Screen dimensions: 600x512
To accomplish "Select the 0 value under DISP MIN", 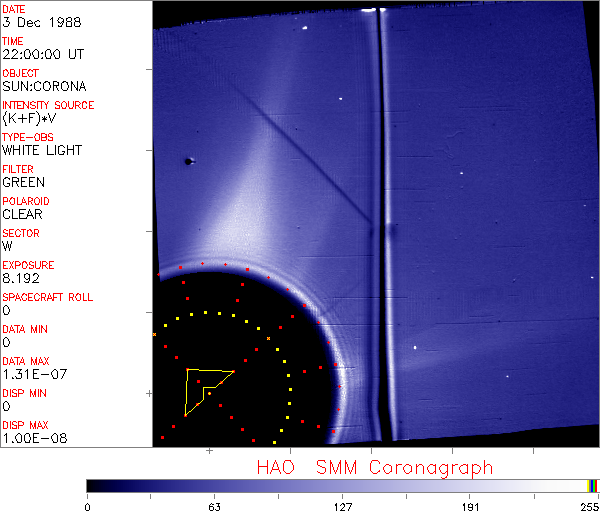I will click(x=6, y=406).
